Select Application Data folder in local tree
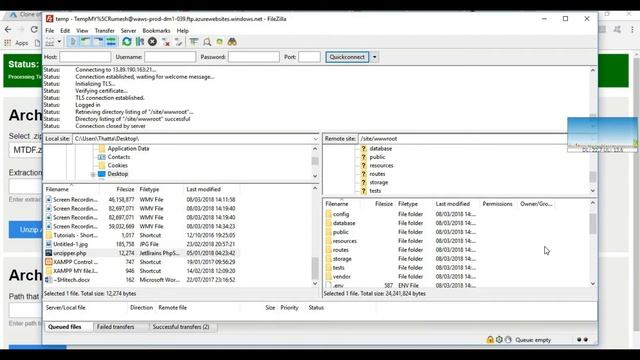 (x=128, y=149)
